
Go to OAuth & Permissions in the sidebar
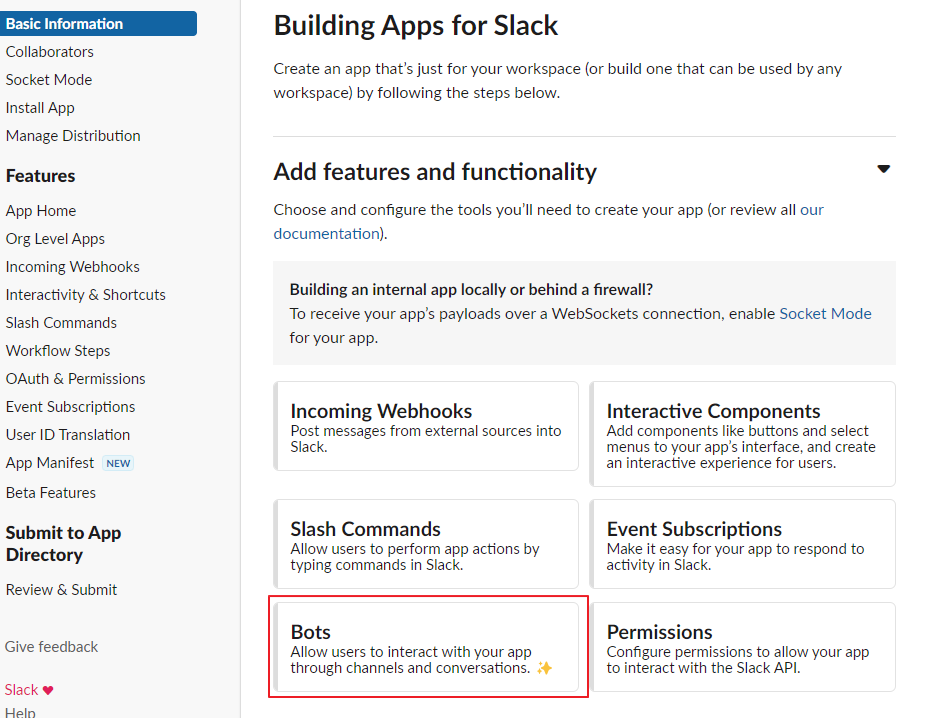[x=76, y=379]
